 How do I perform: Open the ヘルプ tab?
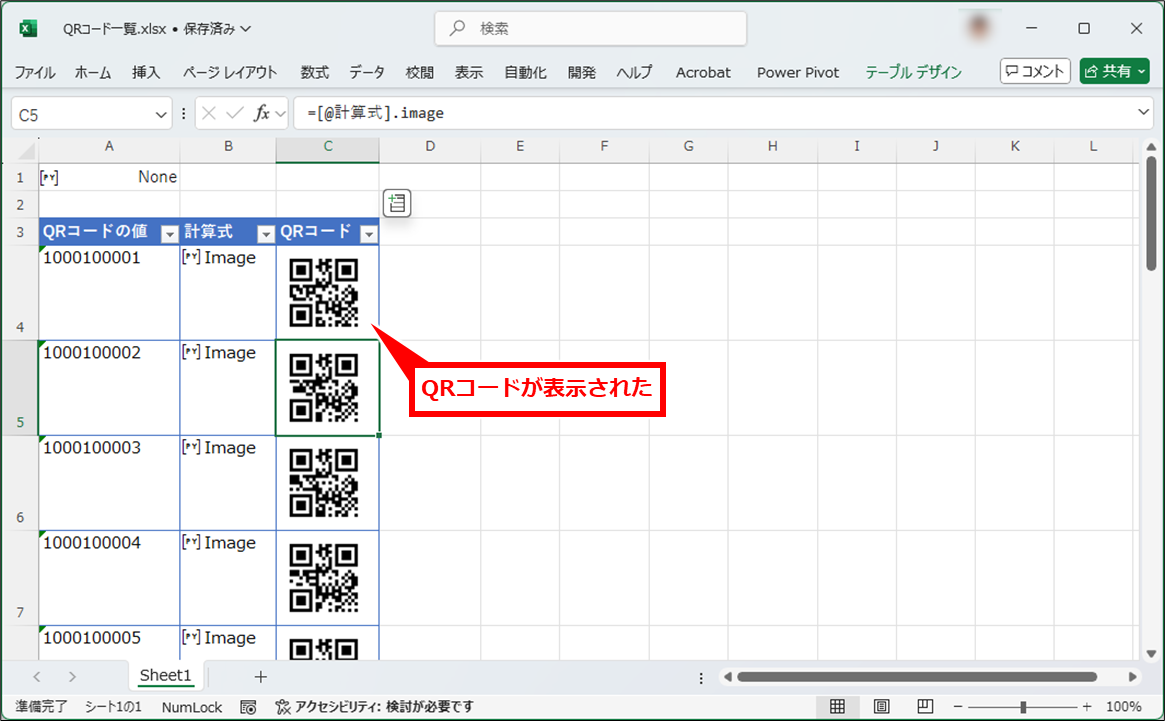tap(634, 72)
